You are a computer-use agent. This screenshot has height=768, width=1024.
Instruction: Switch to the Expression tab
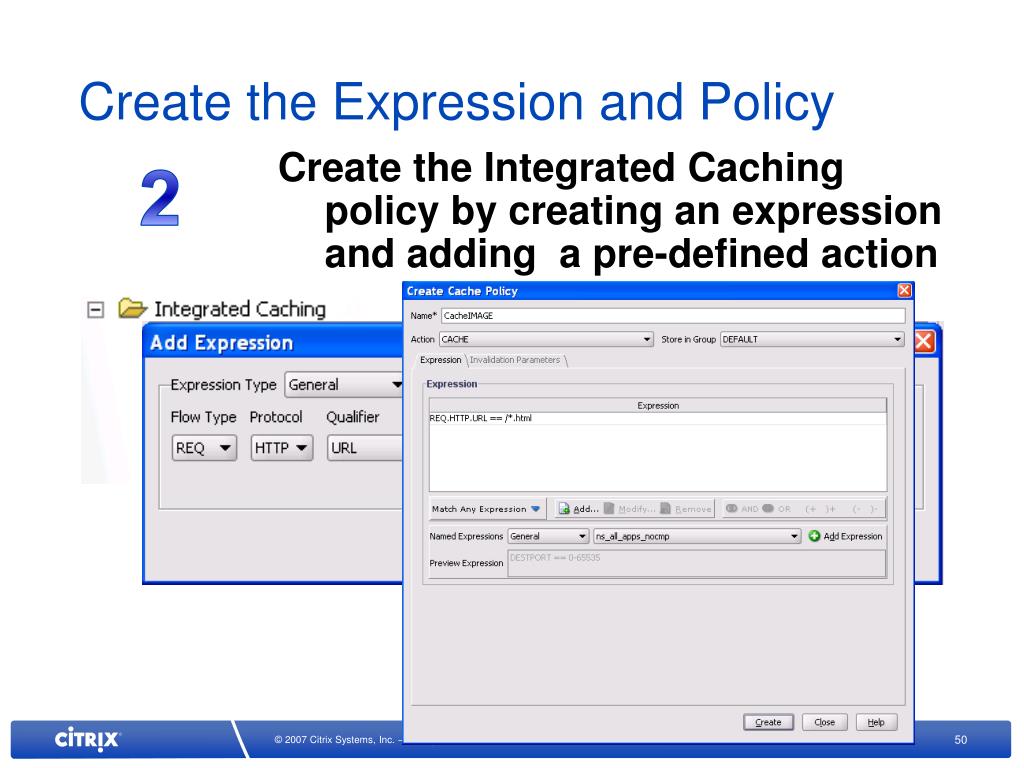(440, 360)
